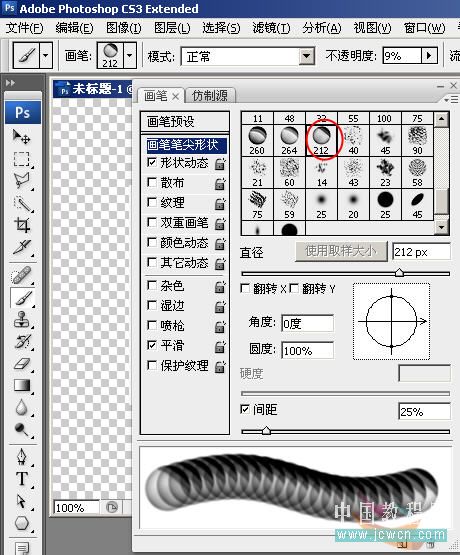
Task: Select the 画笔笔尖形状 section
Action: click(186, 145)
